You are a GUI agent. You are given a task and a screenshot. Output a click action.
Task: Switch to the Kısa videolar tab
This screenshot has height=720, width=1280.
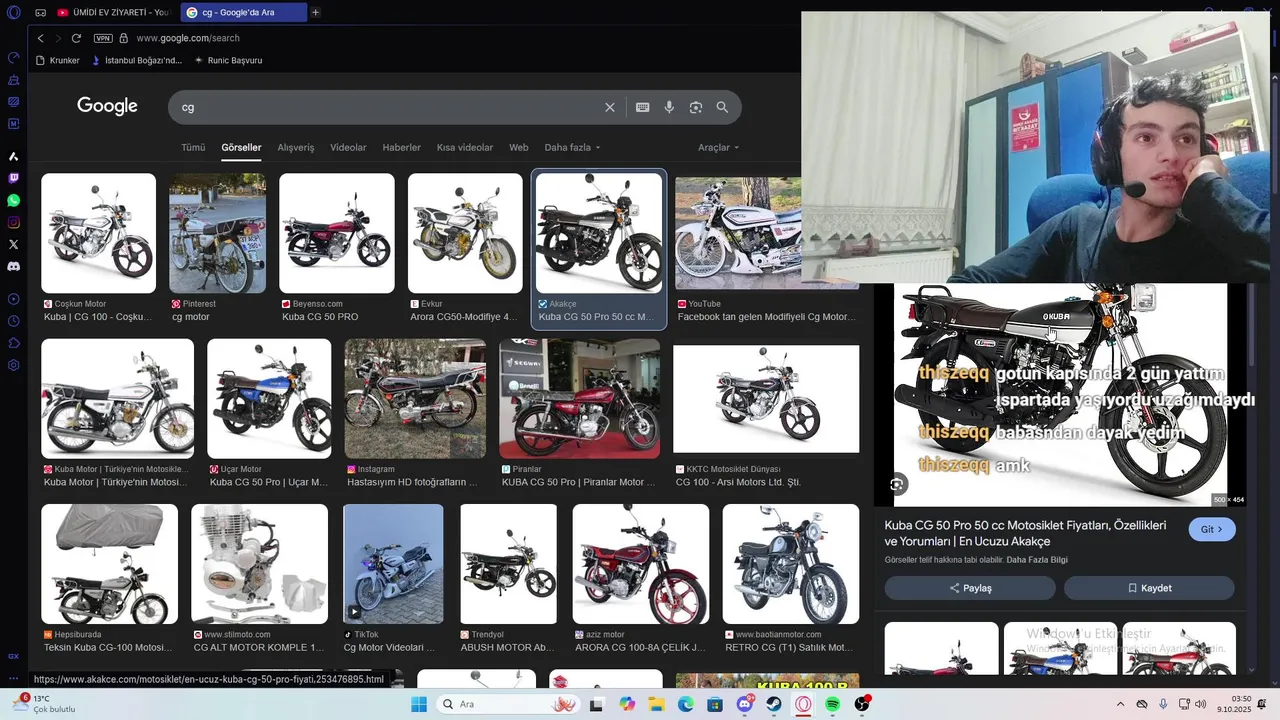click(x=465, y=148)
